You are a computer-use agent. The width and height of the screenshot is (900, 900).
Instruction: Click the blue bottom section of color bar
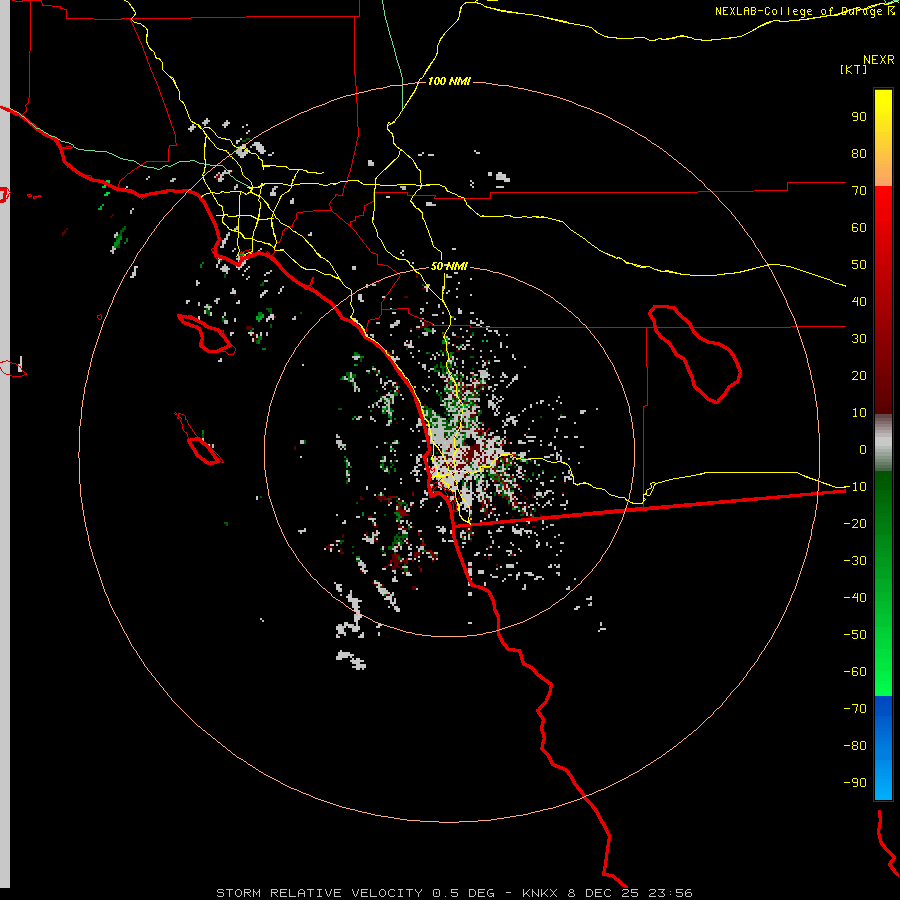coord(883,748)
